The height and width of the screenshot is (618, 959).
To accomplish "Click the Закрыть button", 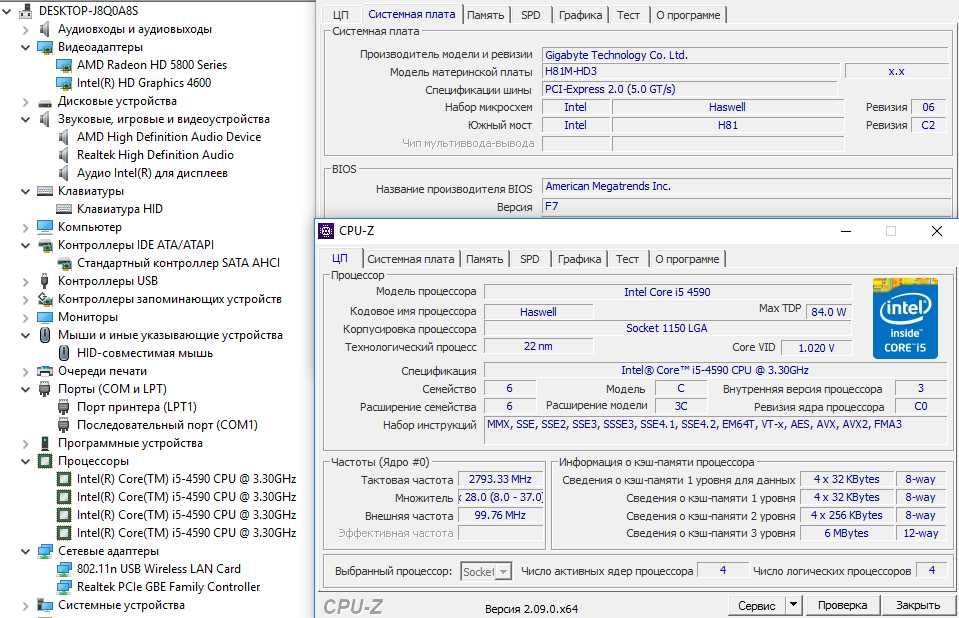I will [x=918, y=605].
